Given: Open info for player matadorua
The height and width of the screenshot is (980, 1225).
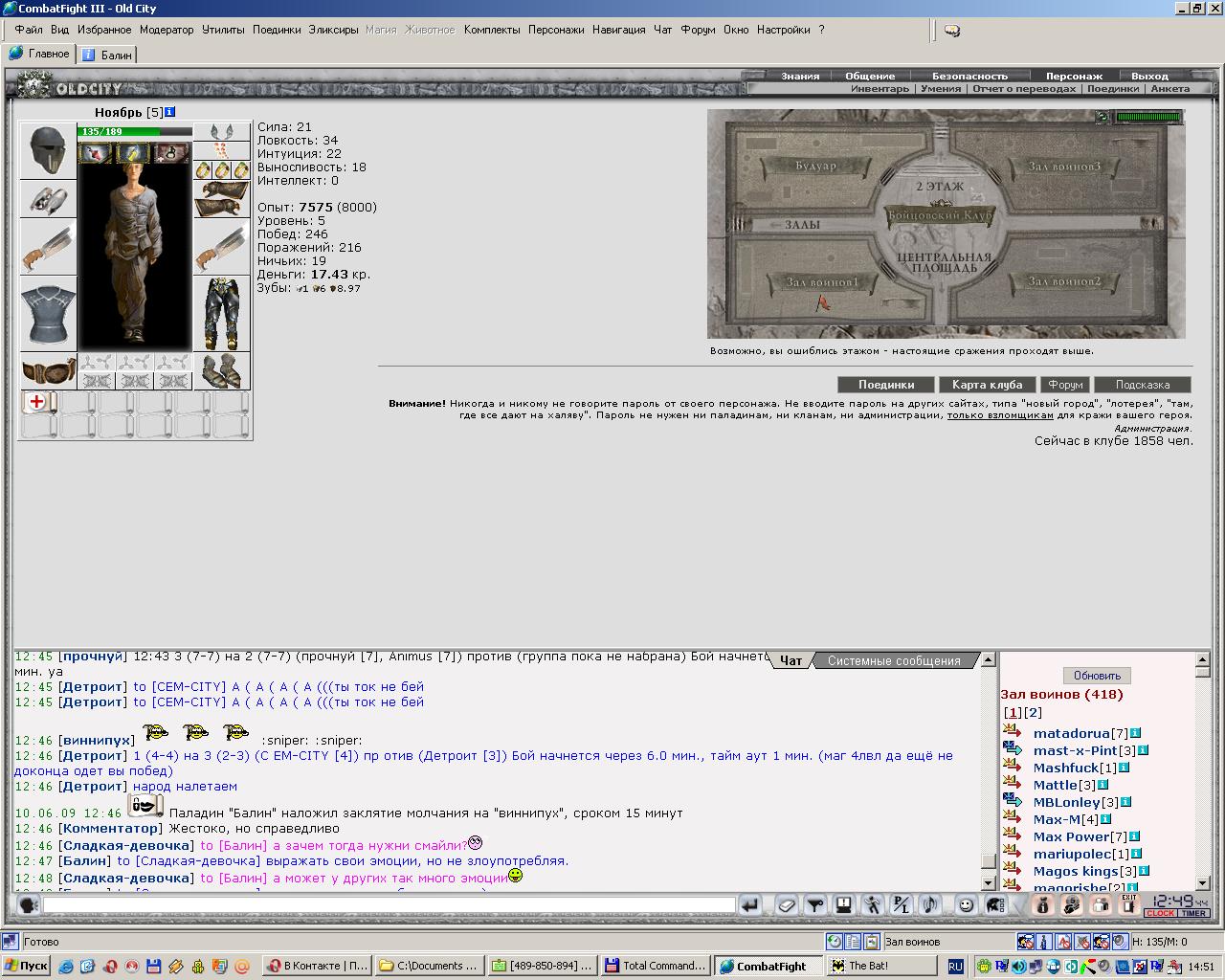Looking at the screenshot, I should tap(1135, 733).
